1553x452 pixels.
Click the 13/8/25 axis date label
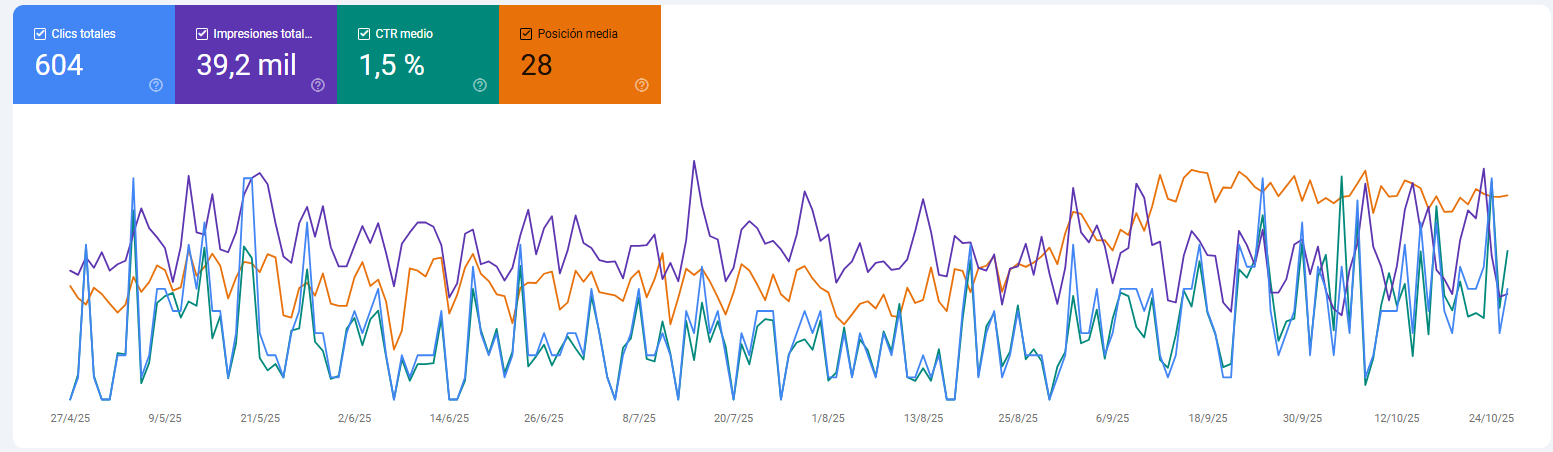[x=923, y=419]
